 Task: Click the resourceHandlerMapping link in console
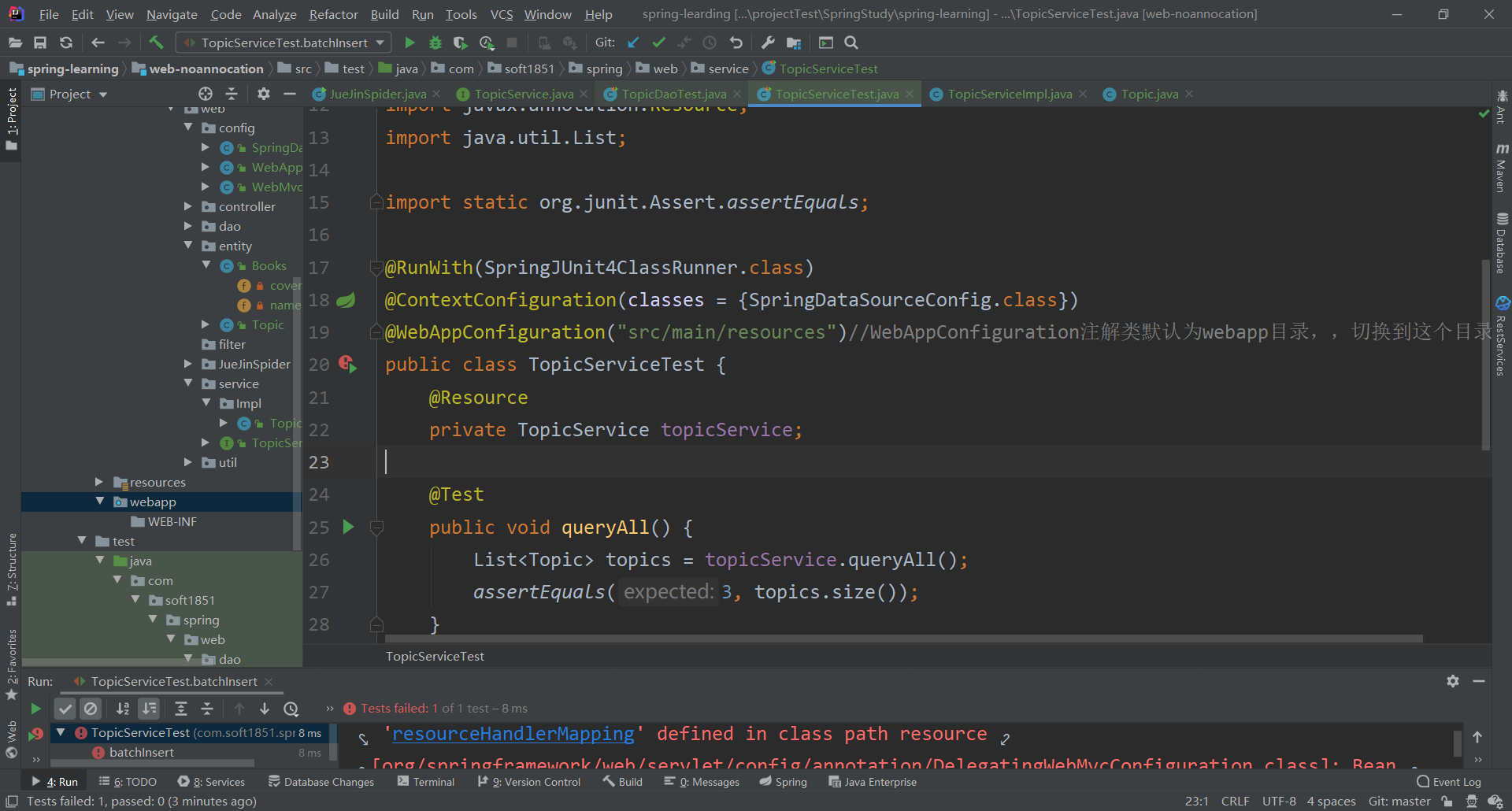click(x=513, y=734)
